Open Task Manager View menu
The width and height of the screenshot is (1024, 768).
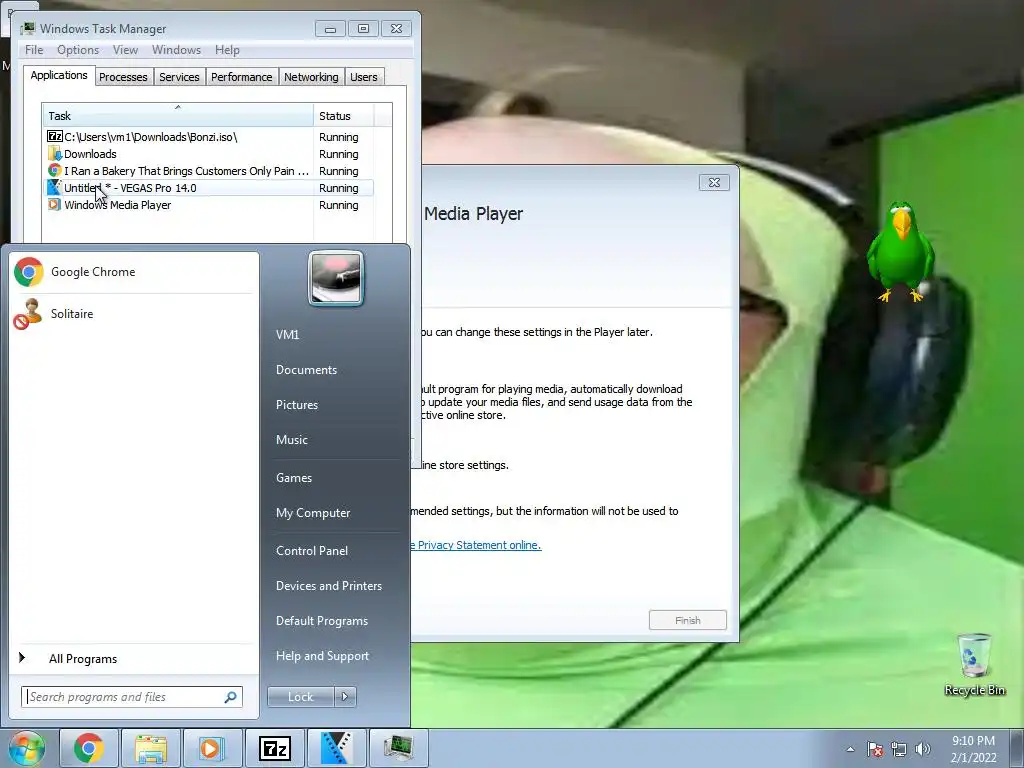(x=125, y=50)
